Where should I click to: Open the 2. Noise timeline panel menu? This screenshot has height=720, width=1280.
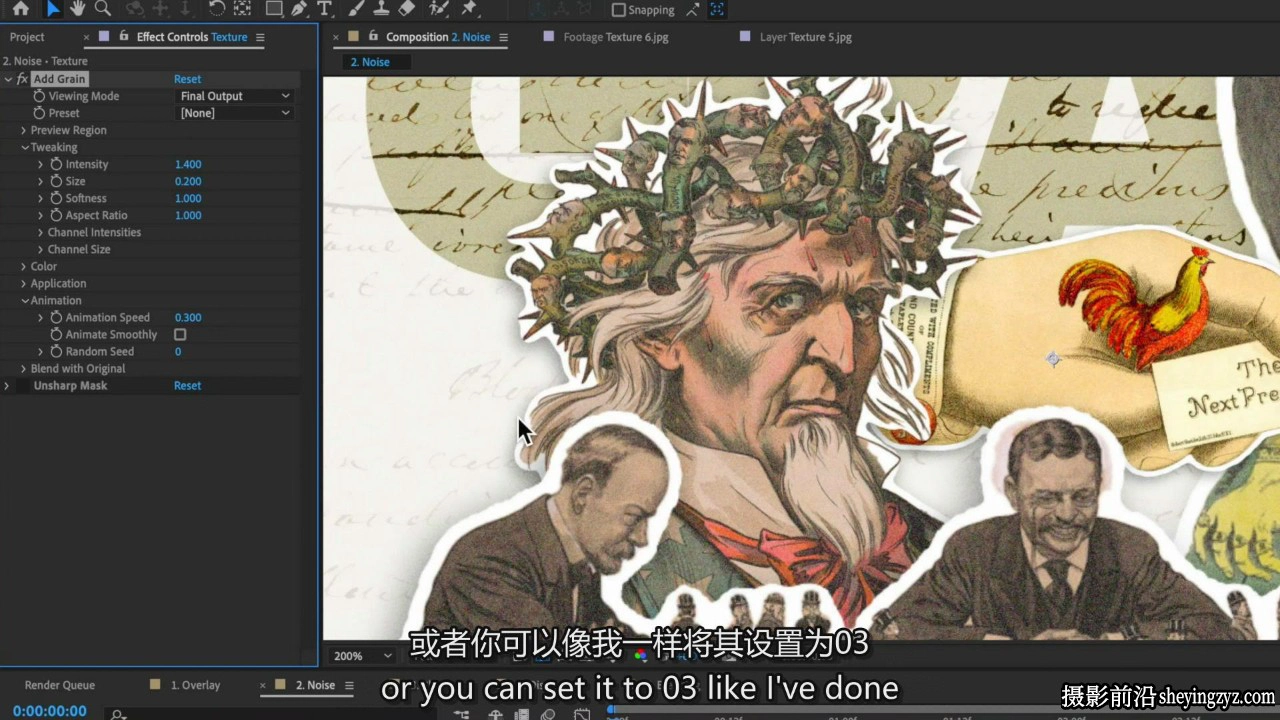pos(348,685)
